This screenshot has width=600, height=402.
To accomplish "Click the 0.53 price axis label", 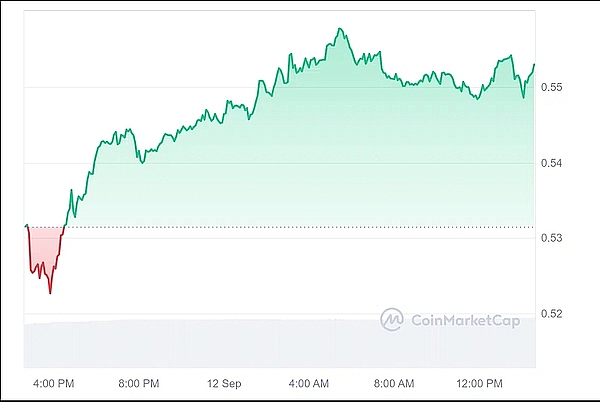I will (x=551, y=238).
